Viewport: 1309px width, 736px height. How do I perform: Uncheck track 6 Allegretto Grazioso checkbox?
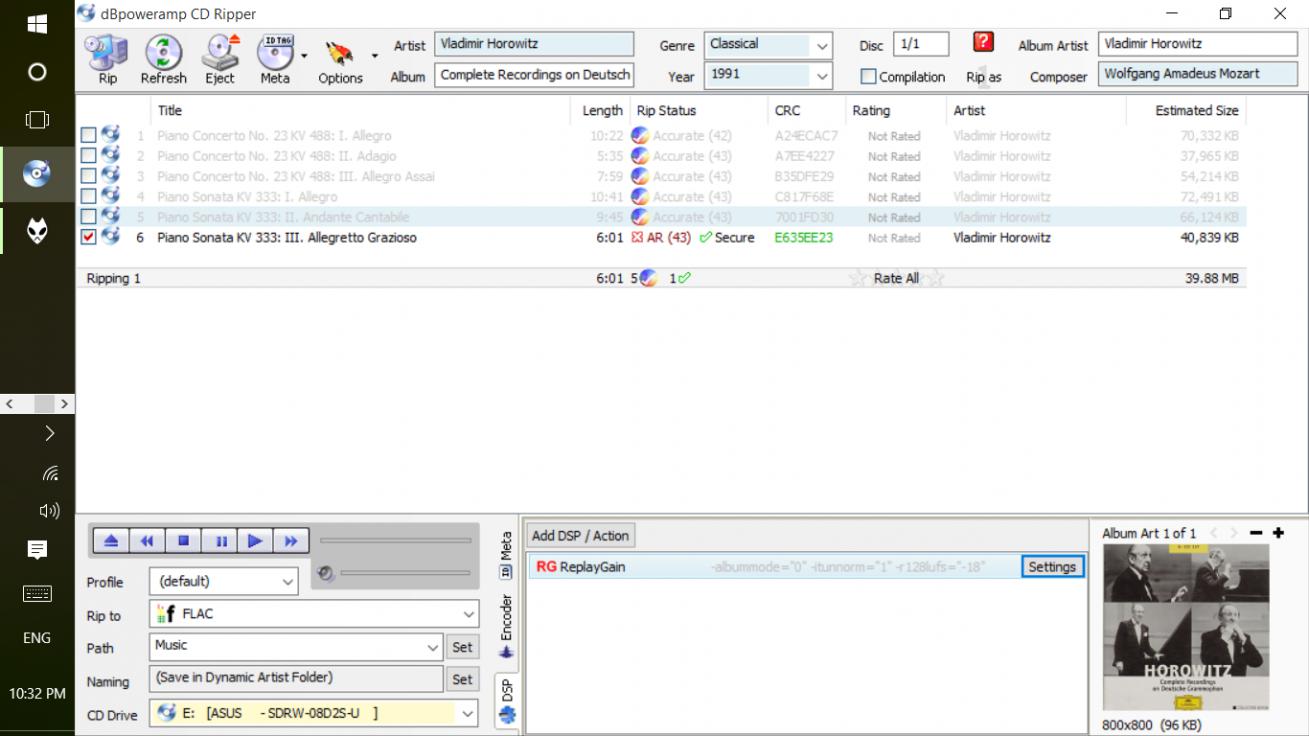[89, 238]
